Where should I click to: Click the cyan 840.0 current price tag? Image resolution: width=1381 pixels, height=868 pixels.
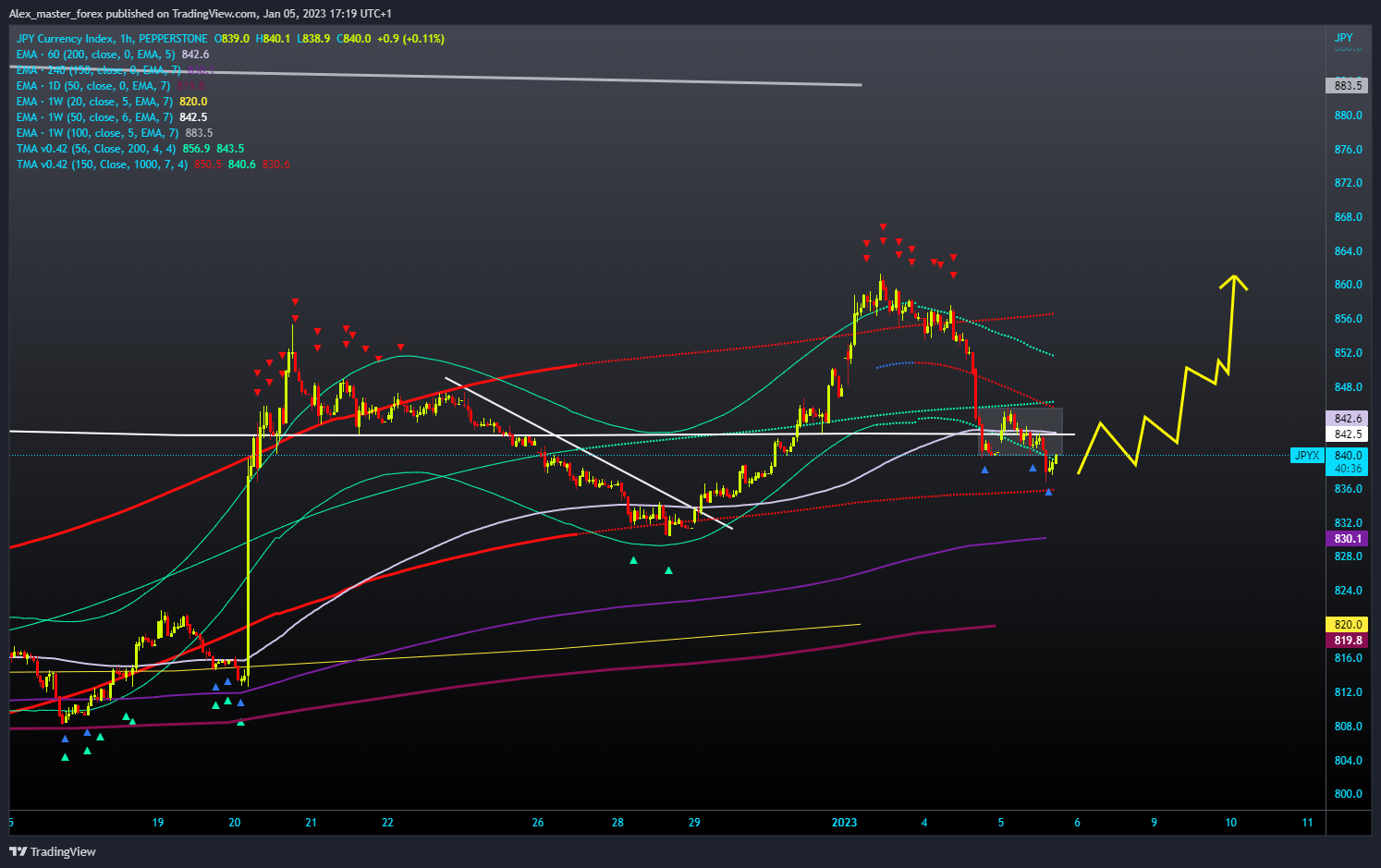1348,456
